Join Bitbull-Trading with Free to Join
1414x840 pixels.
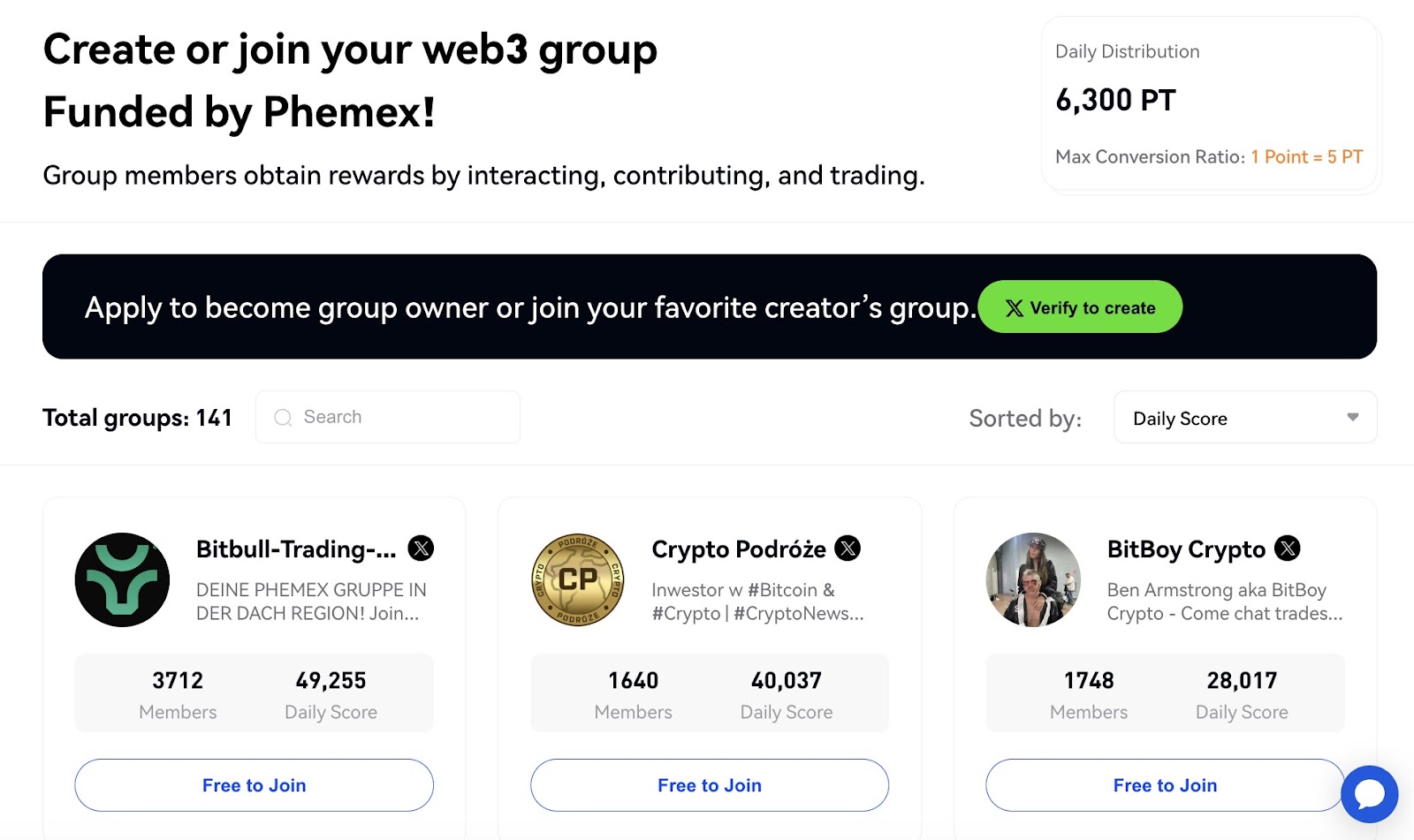point(255,785)
